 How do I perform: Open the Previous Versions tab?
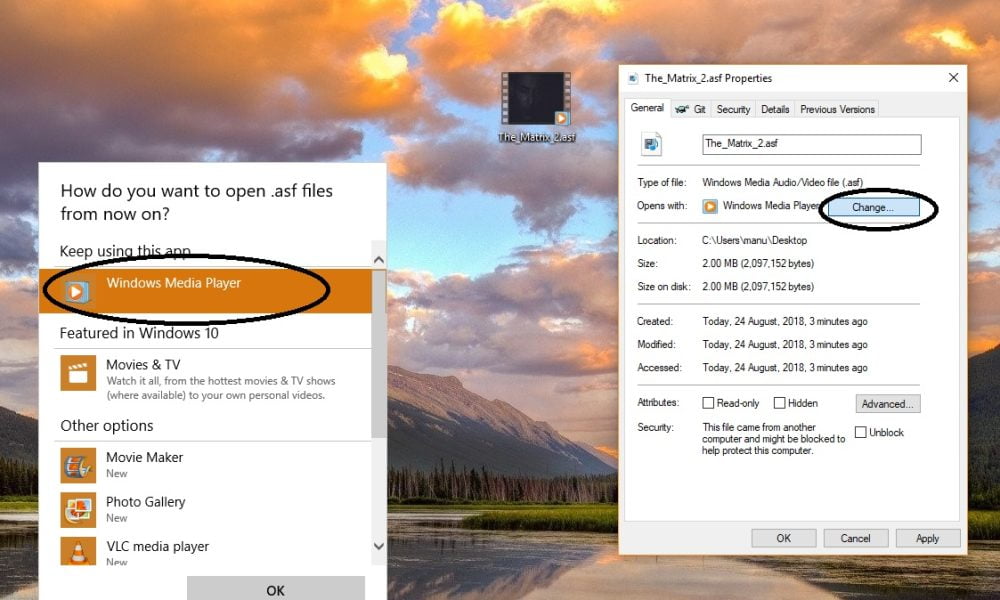[x=837, y=109]
